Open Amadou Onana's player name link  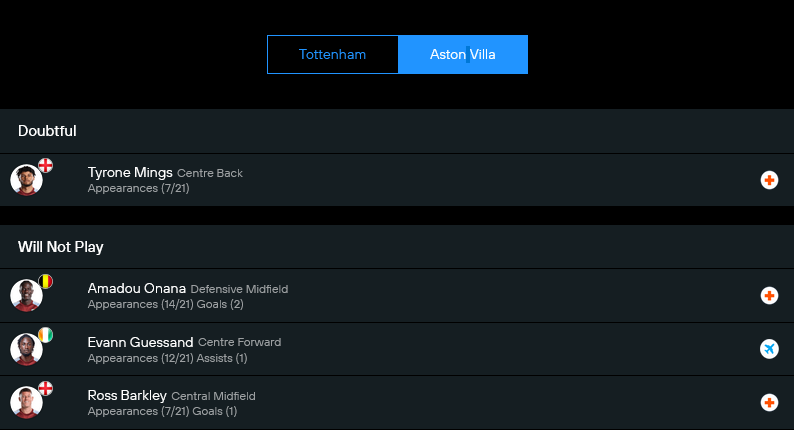coord(137,288)
